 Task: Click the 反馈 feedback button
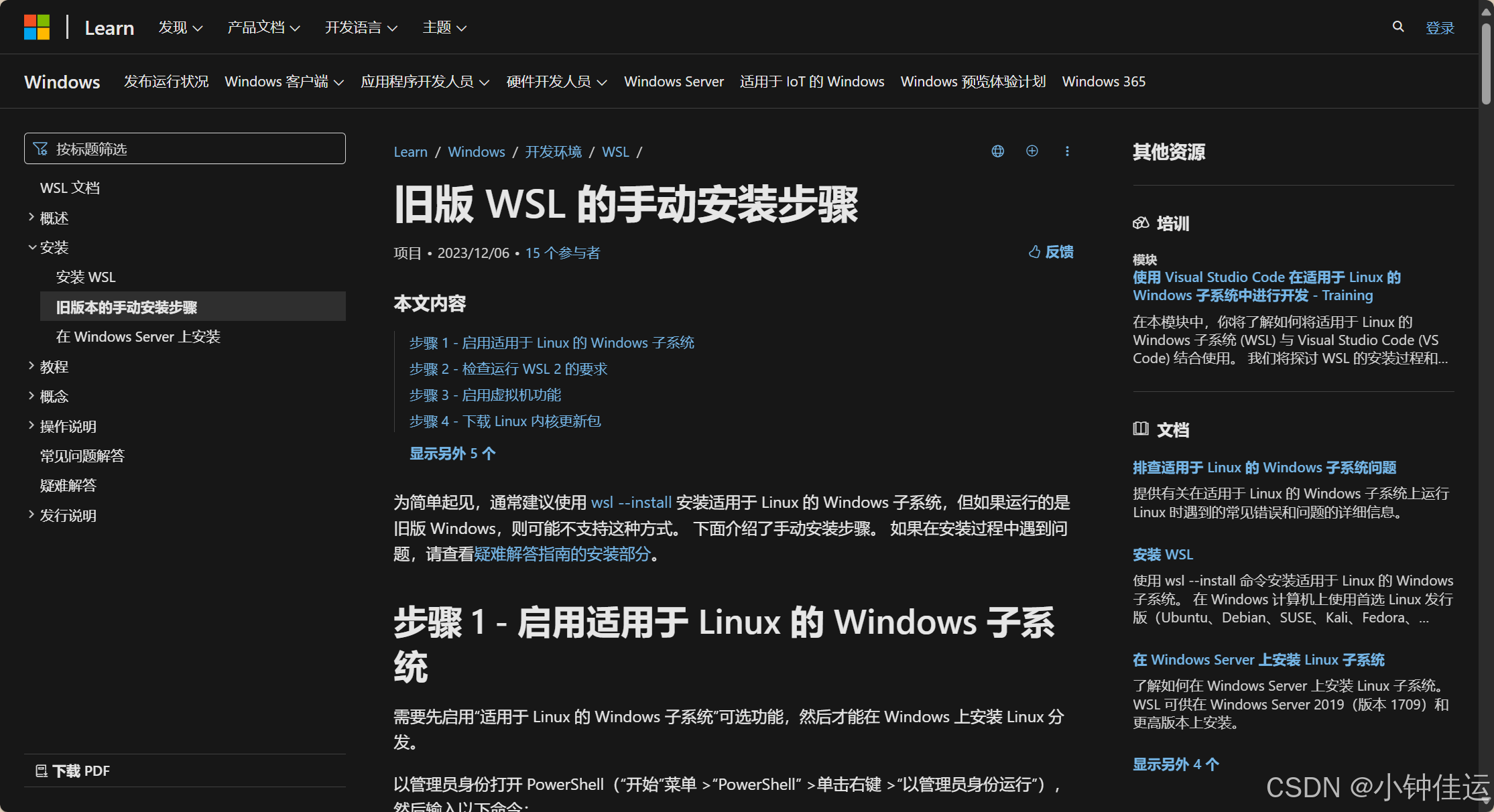coord(1051,252)
